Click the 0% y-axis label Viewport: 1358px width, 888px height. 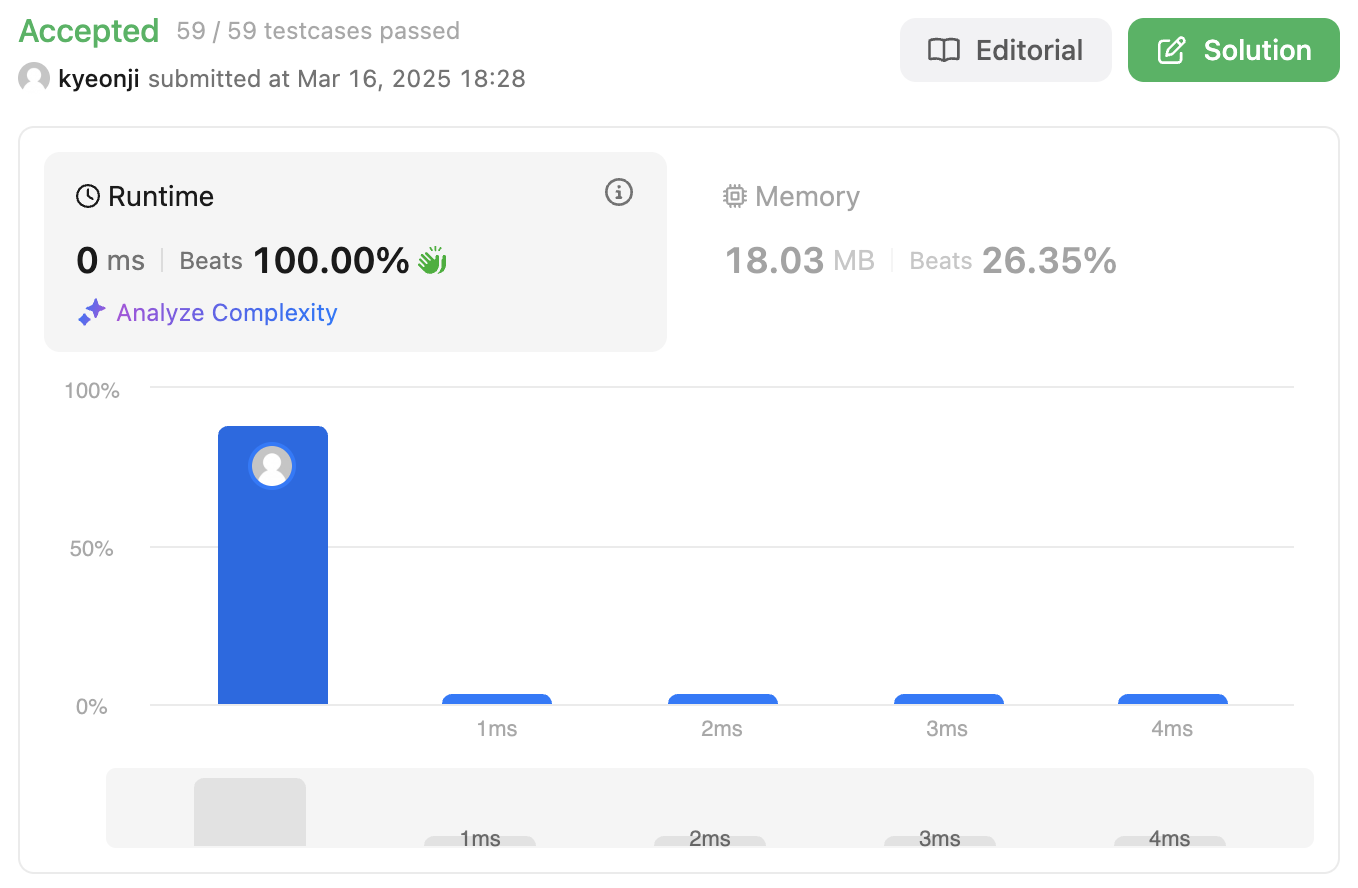click(x=91, y=706)
